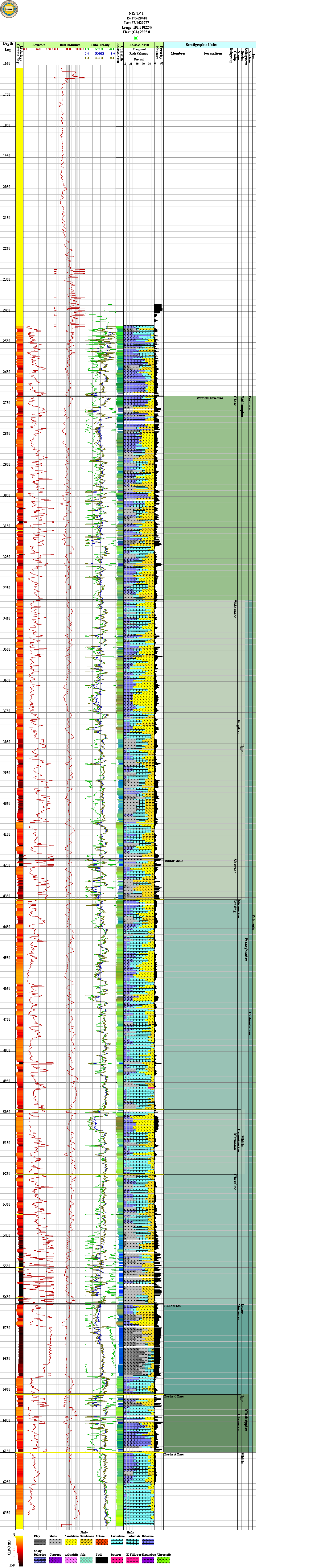Pick the yellow Sandstone legend swatch

point(70,1541)
